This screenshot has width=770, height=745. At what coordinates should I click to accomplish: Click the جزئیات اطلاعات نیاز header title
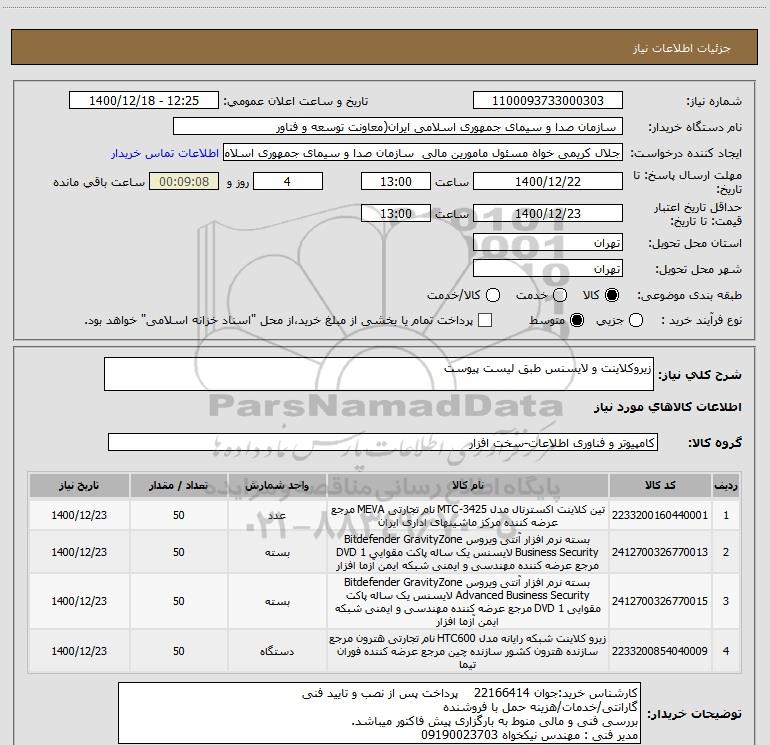(x=682, y=48)
